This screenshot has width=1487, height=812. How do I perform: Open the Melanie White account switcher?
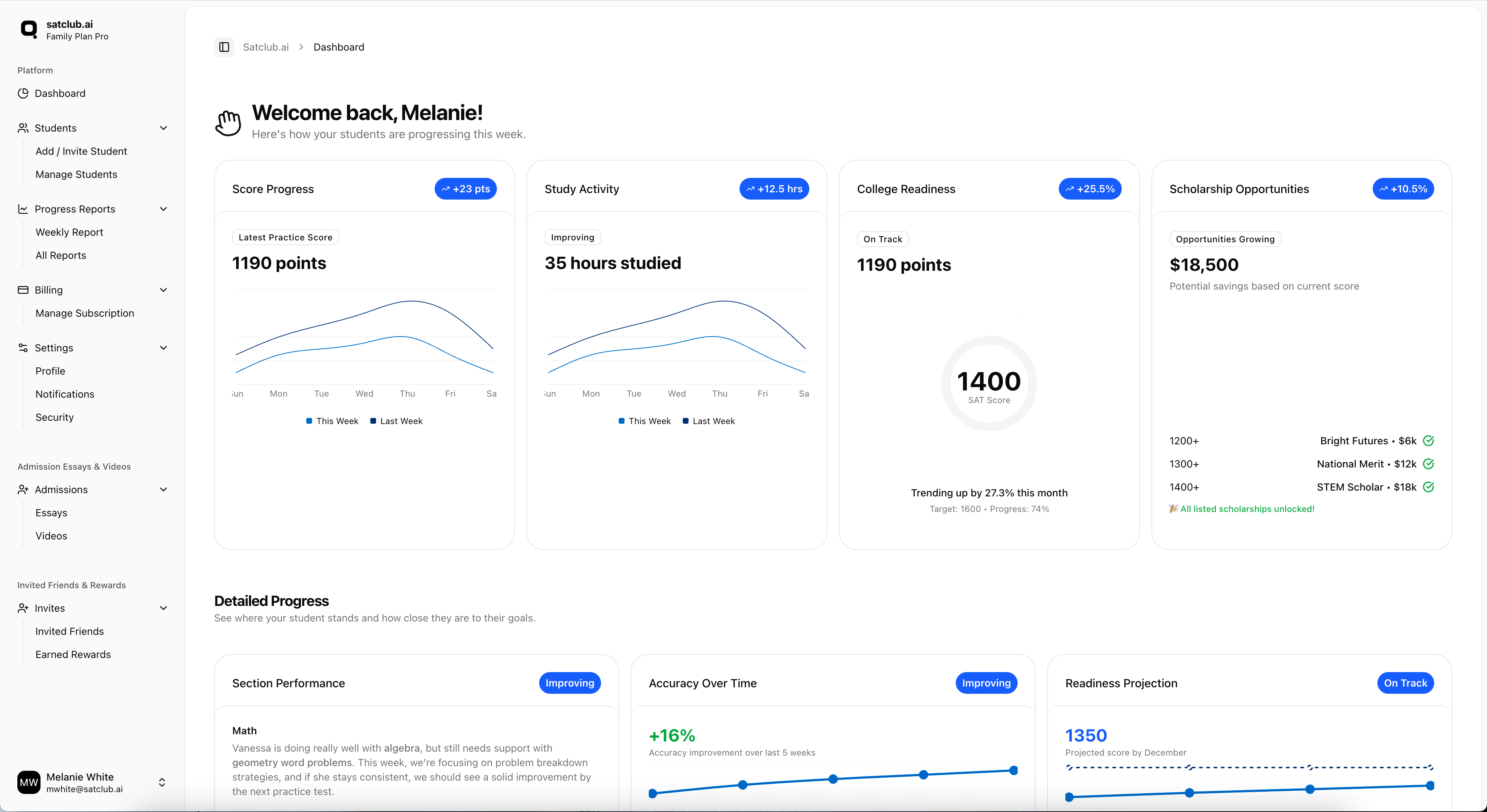[x=162, y=783]
